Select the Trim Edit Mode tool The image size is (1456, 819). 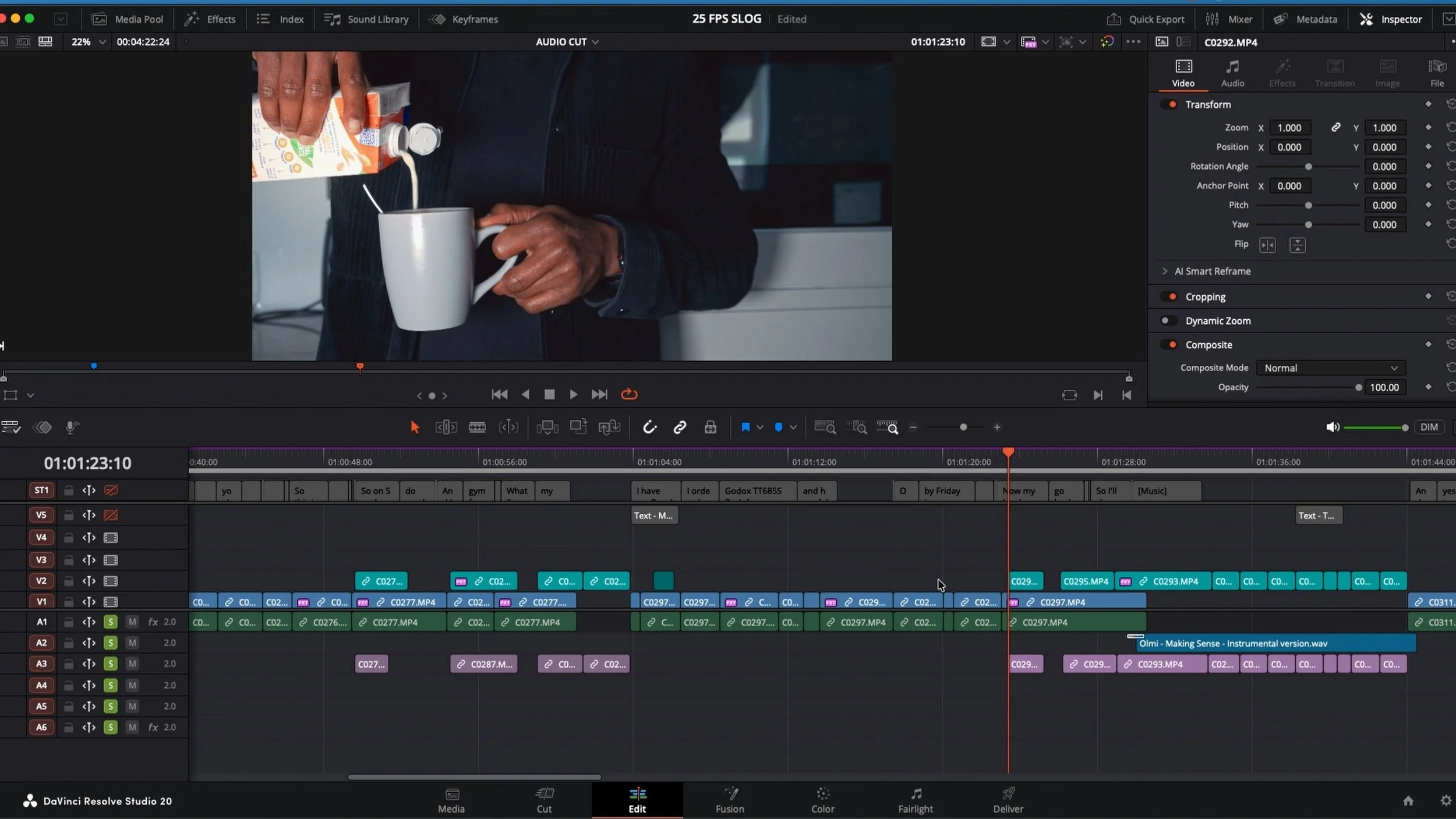(x=444, y=427)
